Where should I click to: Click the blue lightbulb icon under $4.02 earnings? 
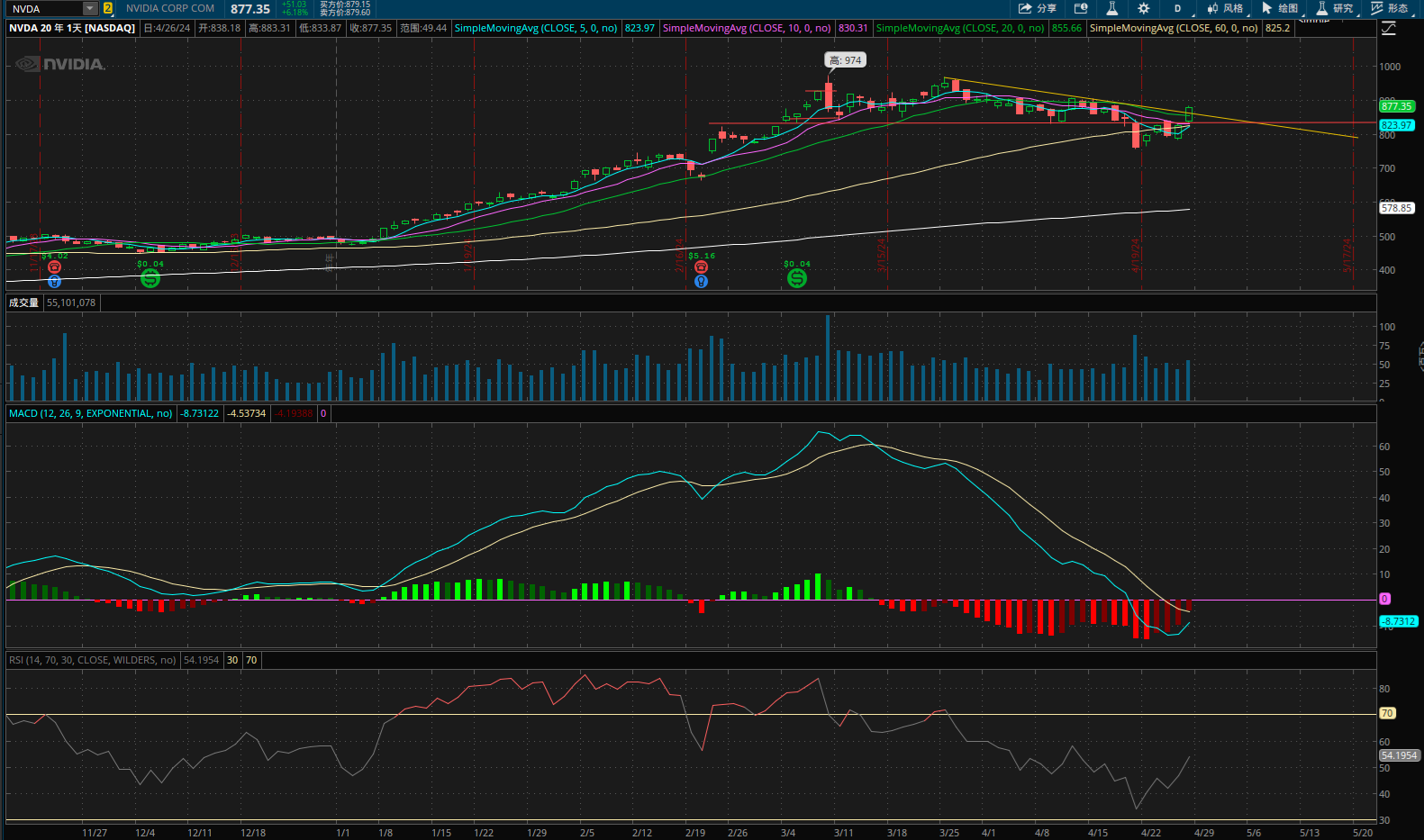(55, 282)
